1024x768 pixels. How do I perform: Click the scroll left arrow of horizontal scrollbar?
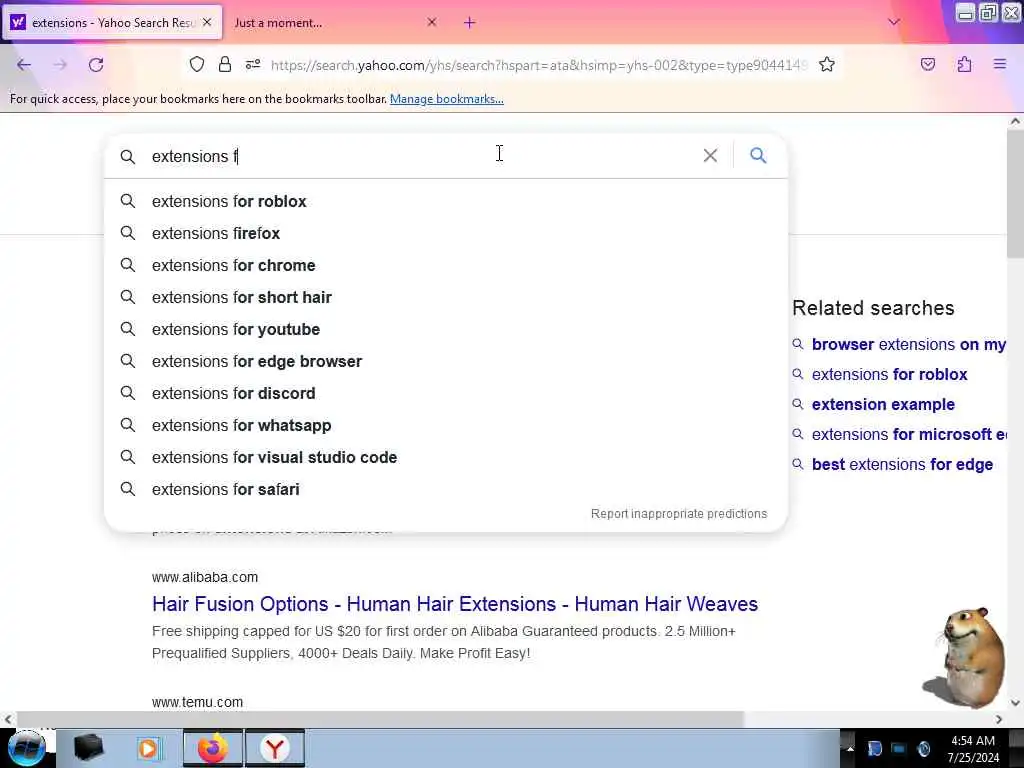8,719
